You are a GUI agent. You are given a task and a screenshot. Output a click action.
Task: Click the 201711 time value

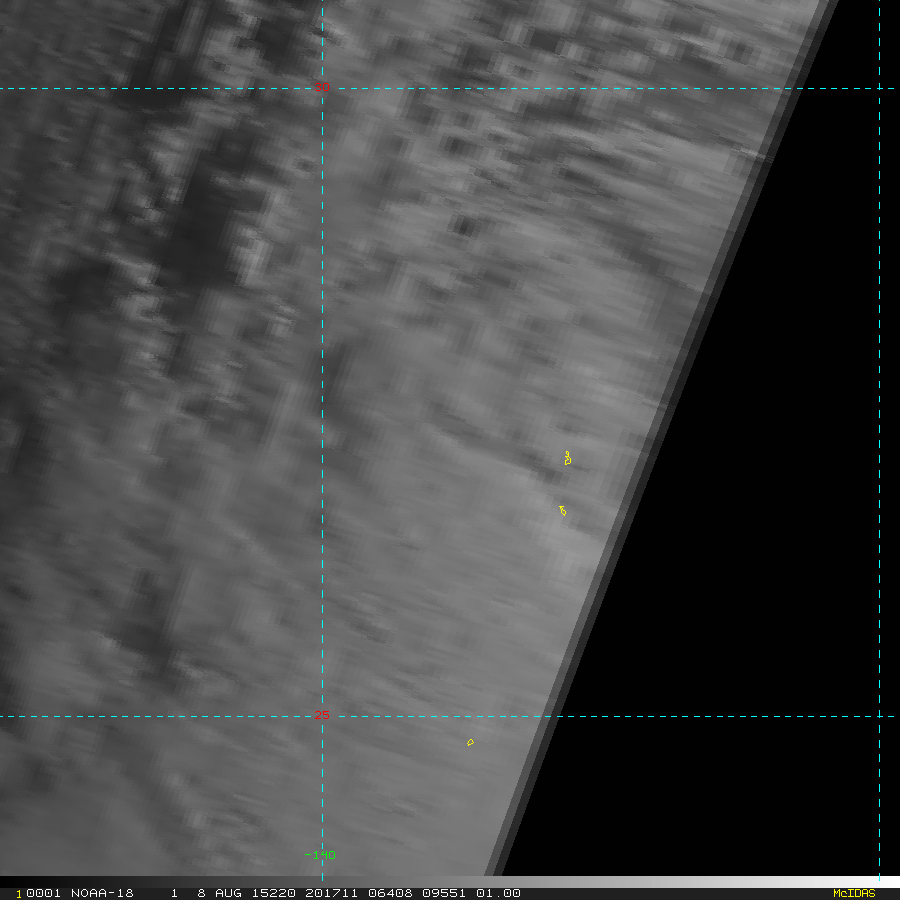[x=331, y=893]
